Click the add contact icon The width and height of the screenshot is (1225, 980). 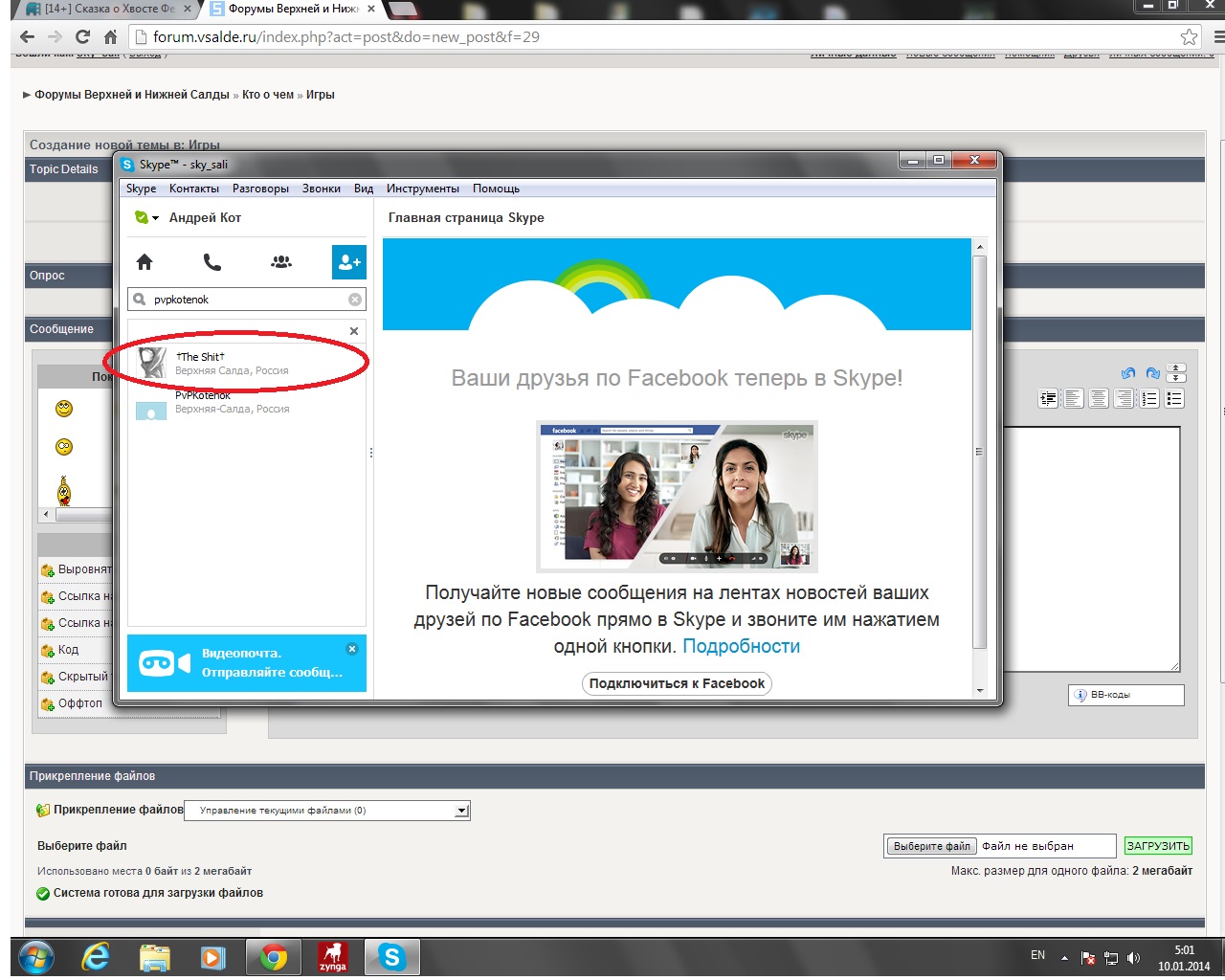point(349,262)
